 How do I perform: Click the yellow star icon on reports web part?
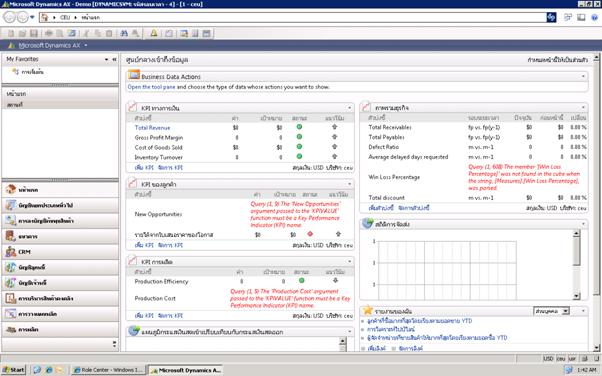(x=368, y=310)
